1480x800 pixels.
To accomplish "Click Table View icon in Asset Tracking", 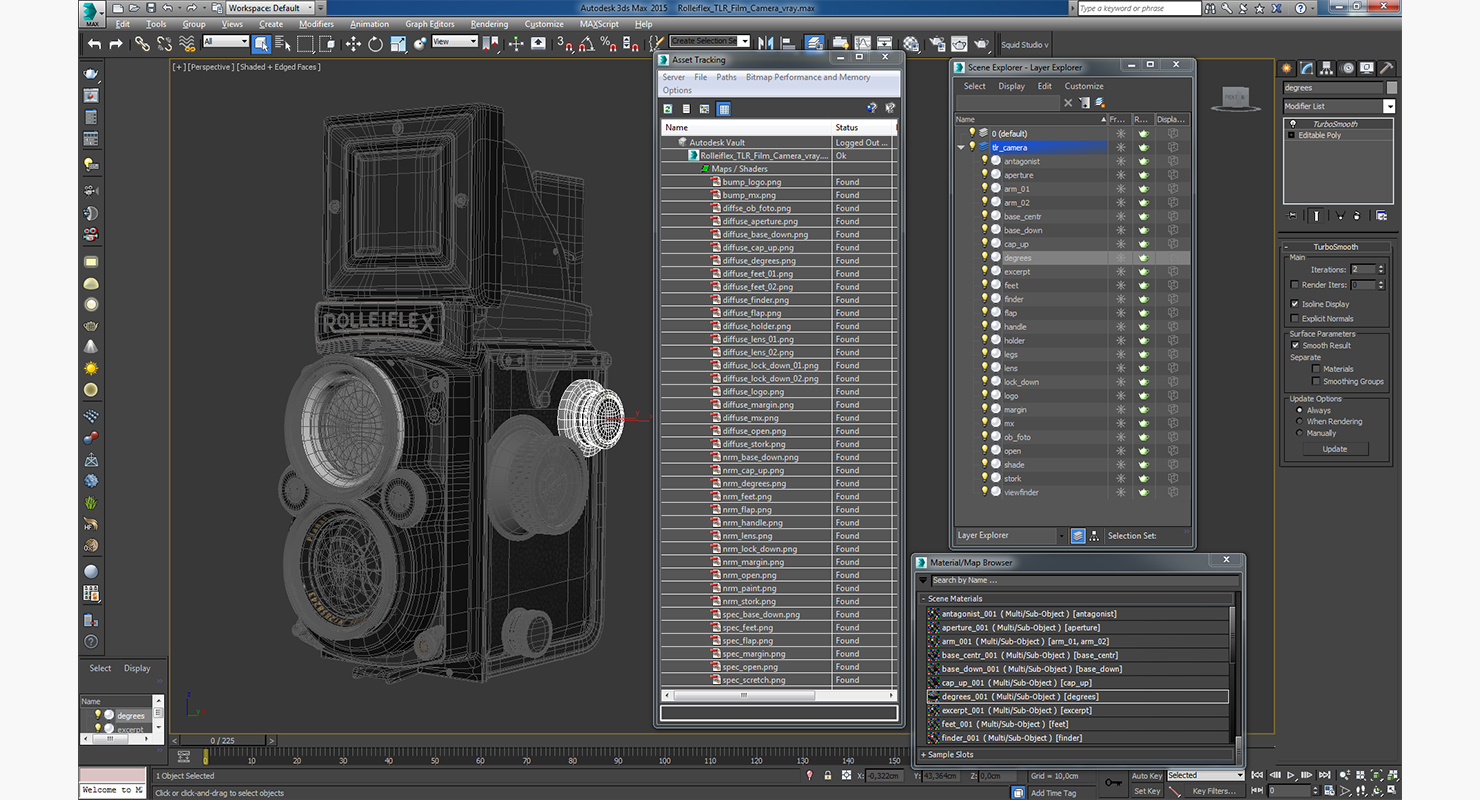I will (724, 108).
